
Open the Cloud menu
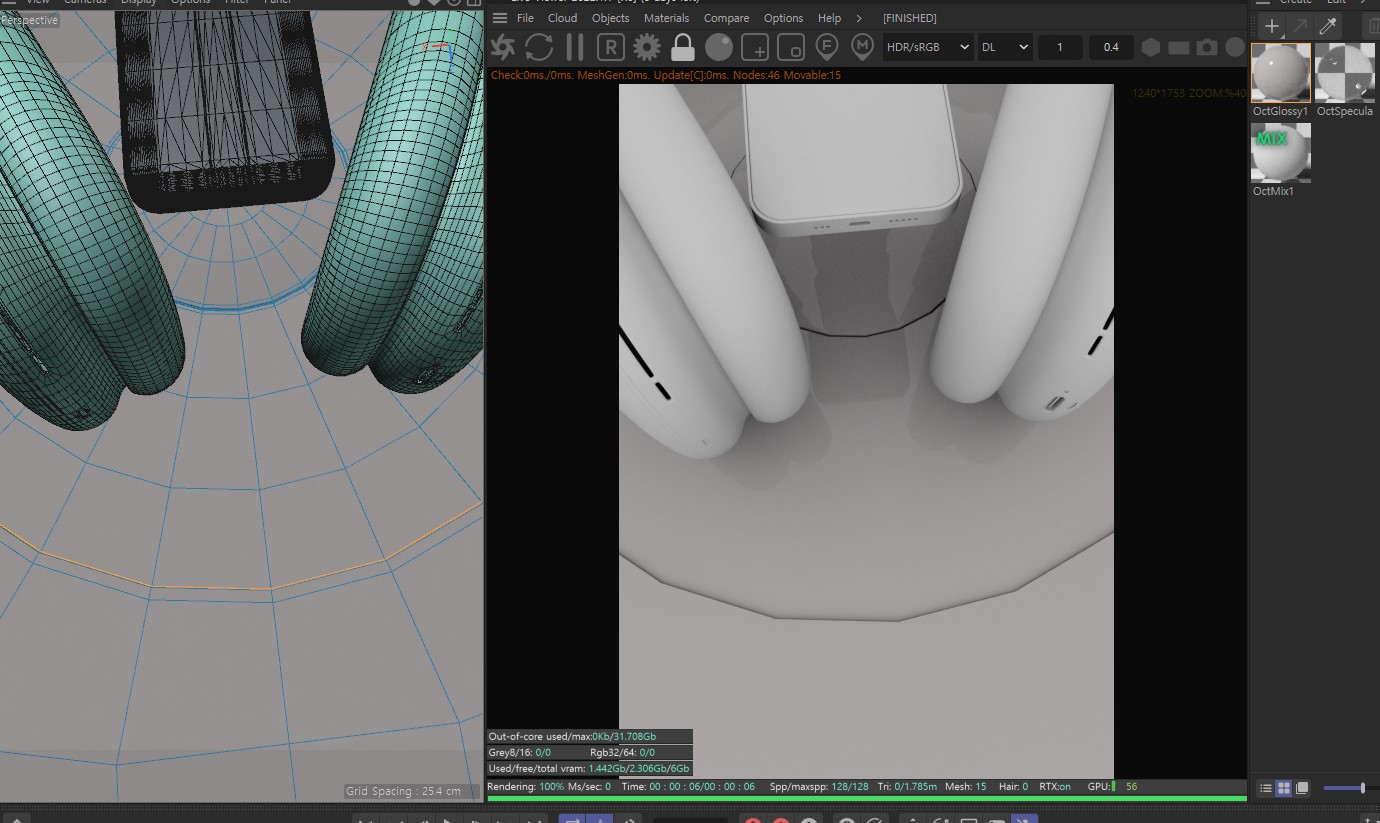pos(562,18)
